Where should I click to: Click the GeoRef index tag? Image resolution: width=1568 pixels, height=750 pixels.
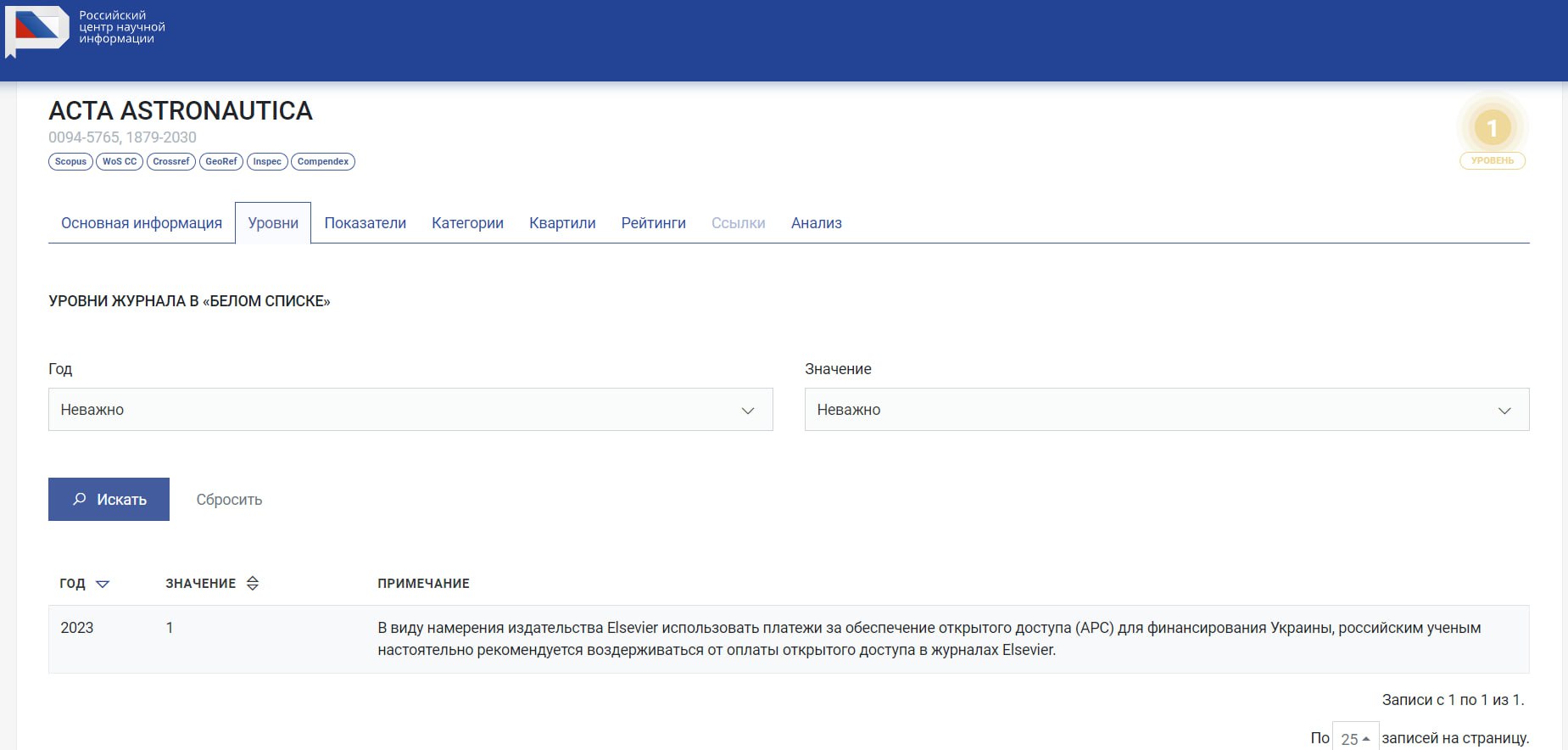pyautogui.click(x=221, y=161)
